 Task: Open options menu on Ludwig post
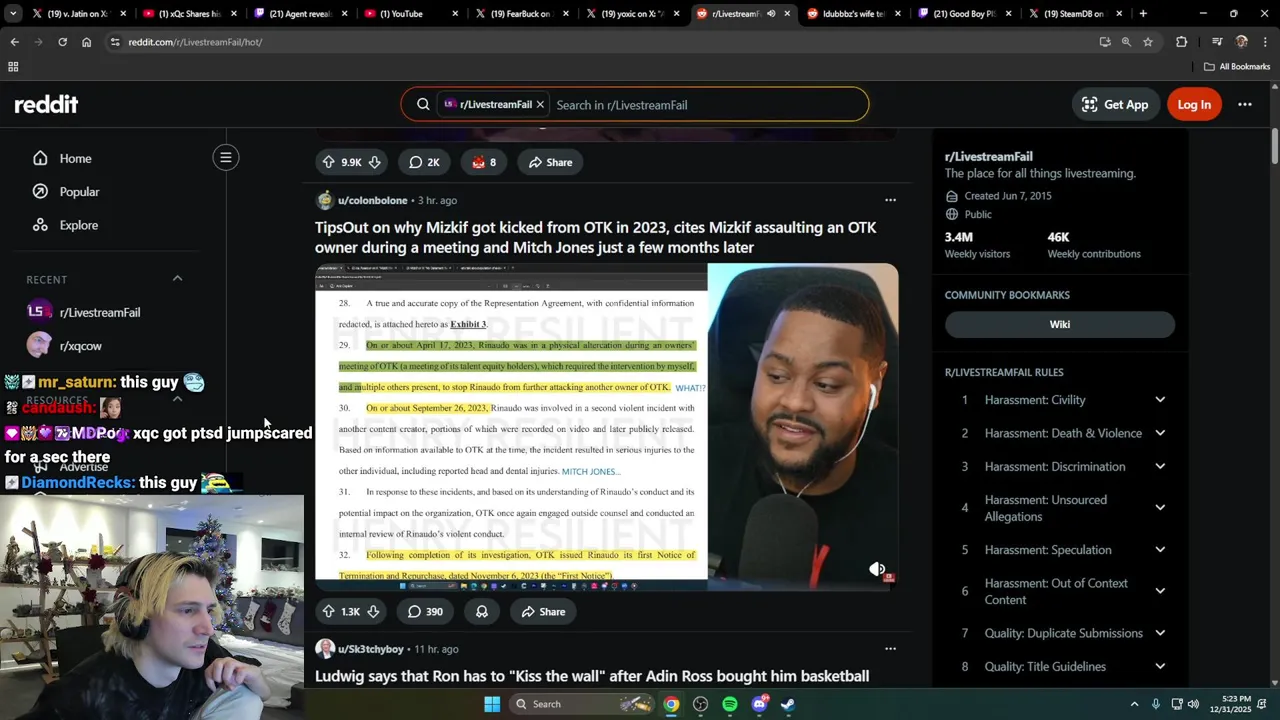coord(890,649)
